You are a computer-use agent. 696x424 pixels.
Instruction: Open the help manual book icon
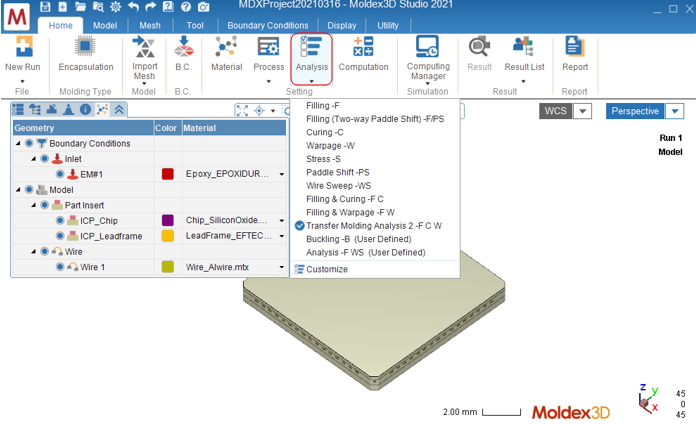click(168, 6)
